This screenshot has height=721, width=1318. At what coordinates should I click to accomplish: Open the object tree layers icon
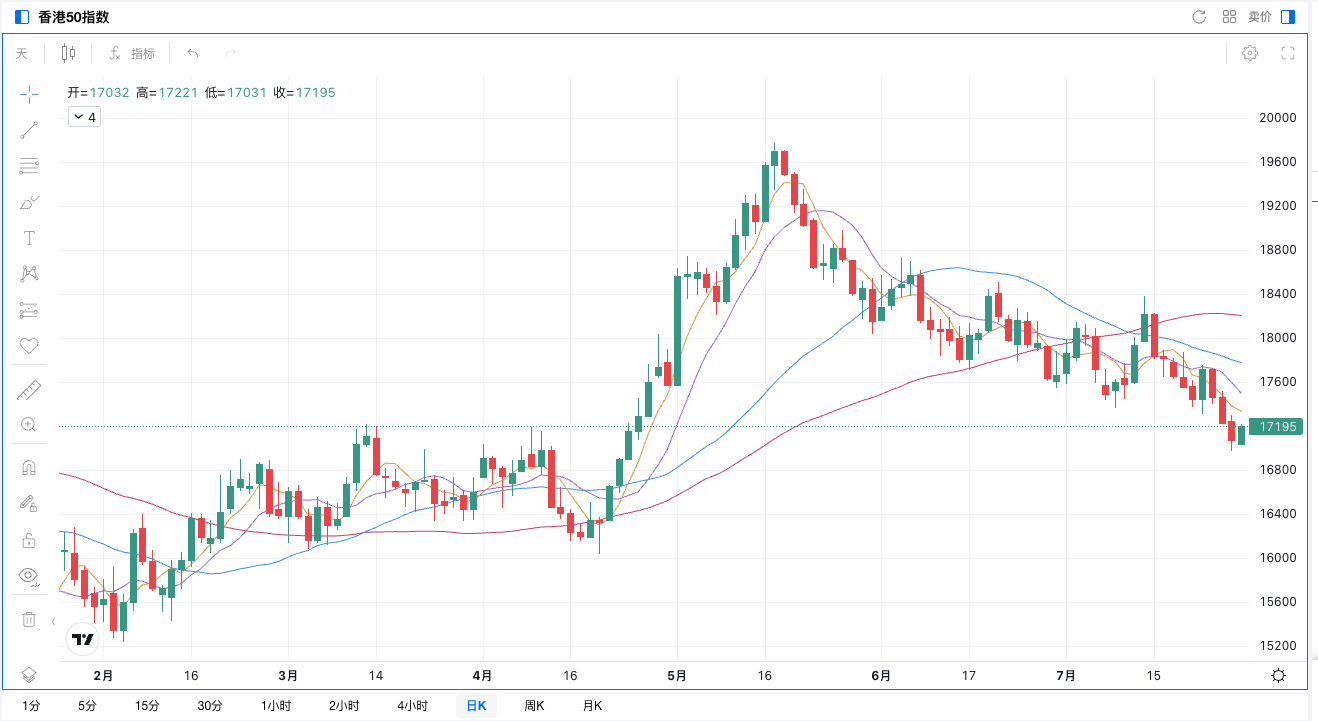(x=29, y=674)
